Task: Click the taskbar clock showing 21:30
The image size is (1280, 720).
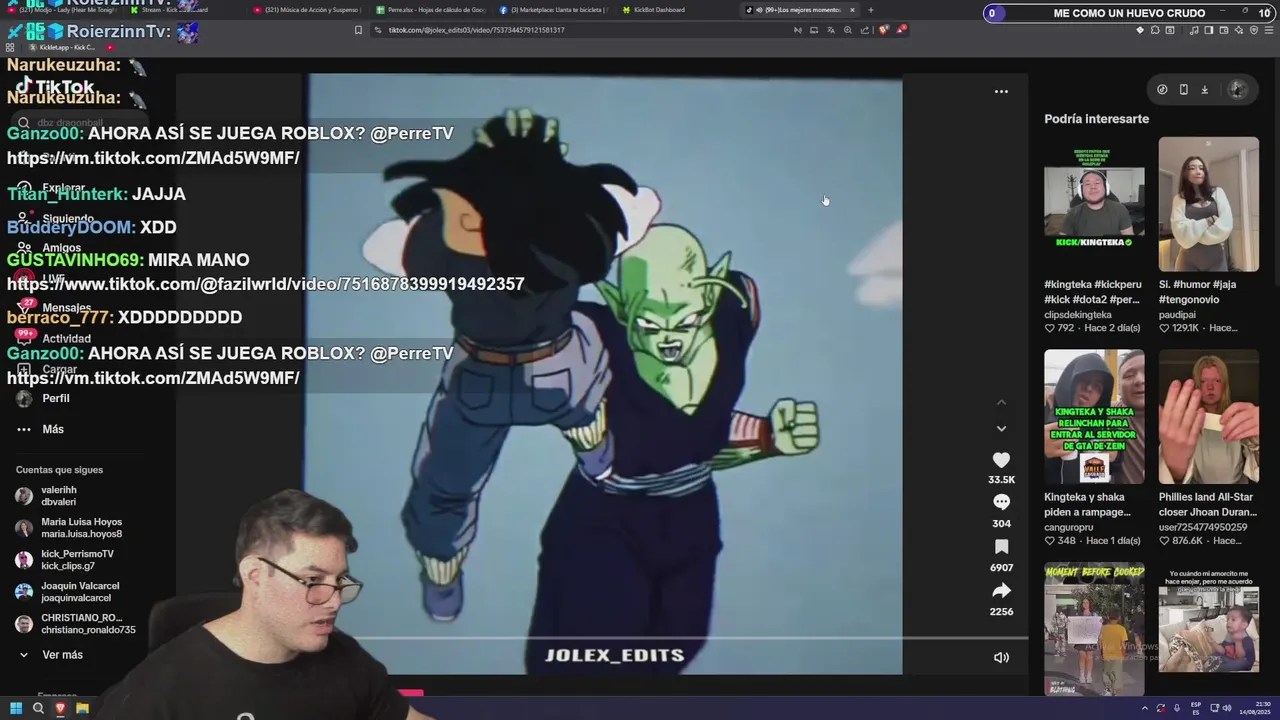Action: [x=1256, y=708]
